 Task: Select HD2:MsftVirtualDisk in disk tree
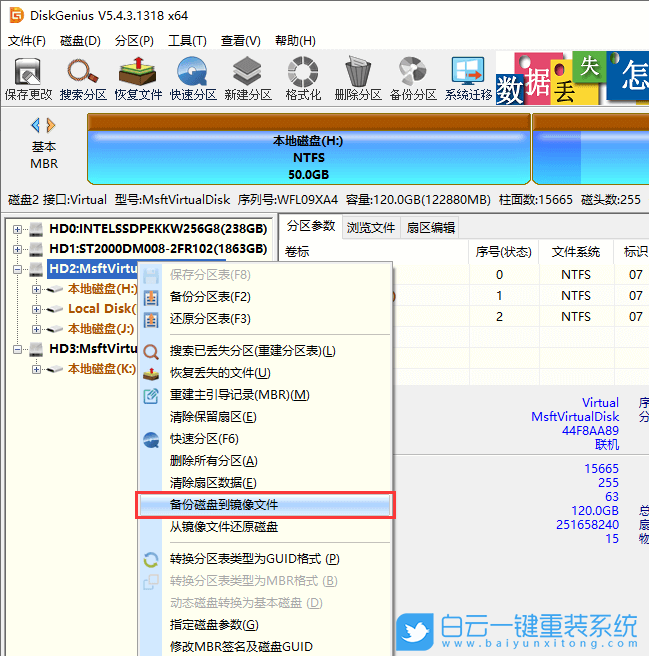coord(93,269)
